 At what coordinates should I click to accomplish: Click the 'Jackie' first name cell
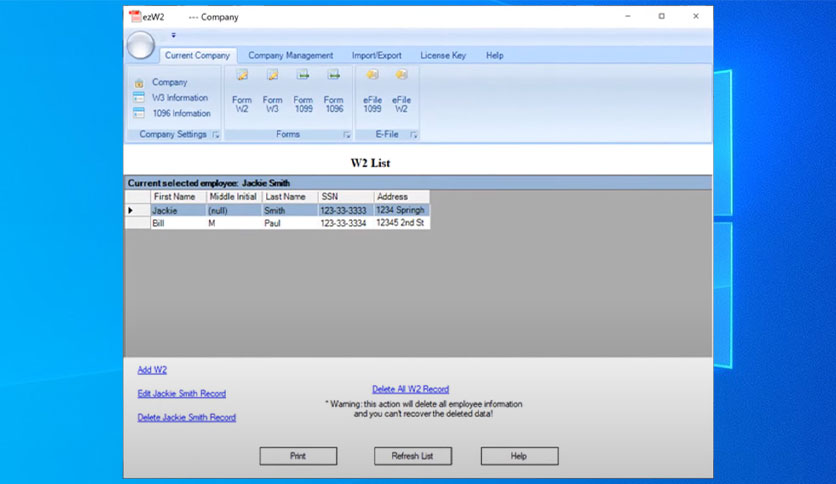coord(178,210)
